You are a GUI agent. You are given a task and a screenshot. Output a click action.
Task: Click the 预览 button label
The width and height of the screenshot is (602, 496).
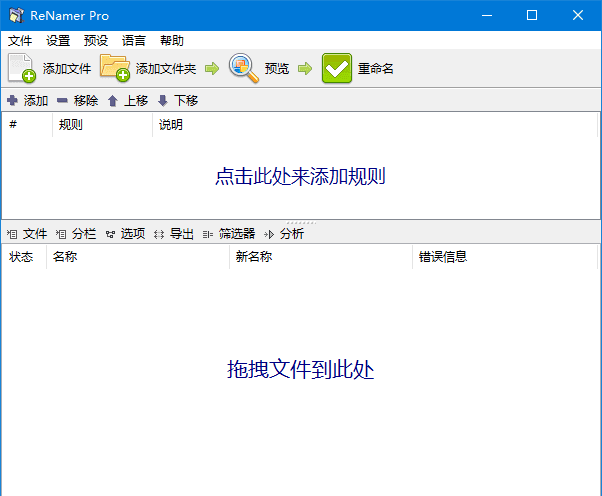tap(276, 69)
